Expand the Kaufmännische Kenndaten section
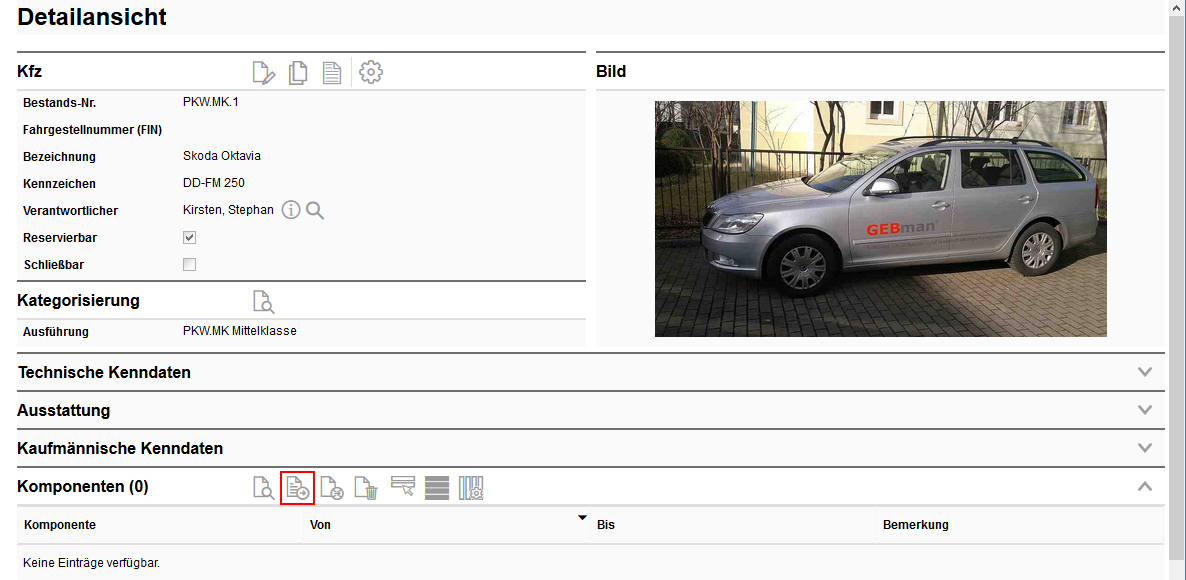 coord(1145,448)
